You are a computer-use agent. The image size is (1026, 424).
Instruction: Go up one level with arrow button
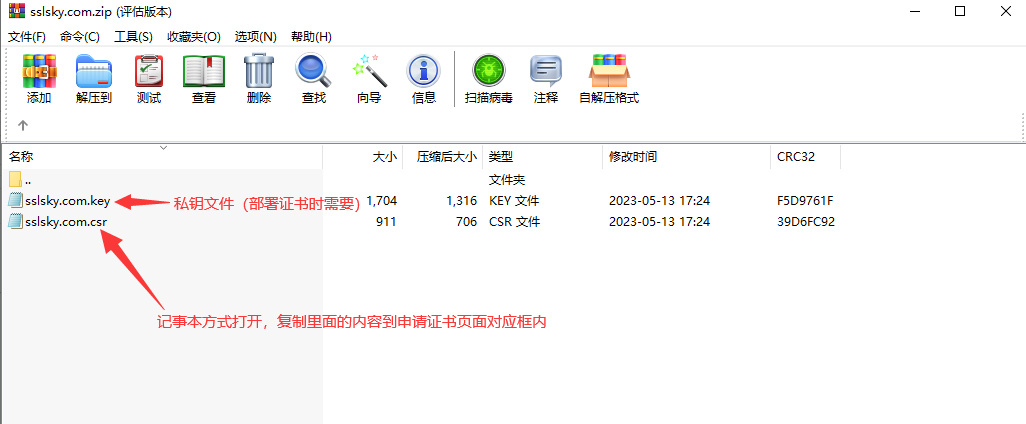(23, 125)
